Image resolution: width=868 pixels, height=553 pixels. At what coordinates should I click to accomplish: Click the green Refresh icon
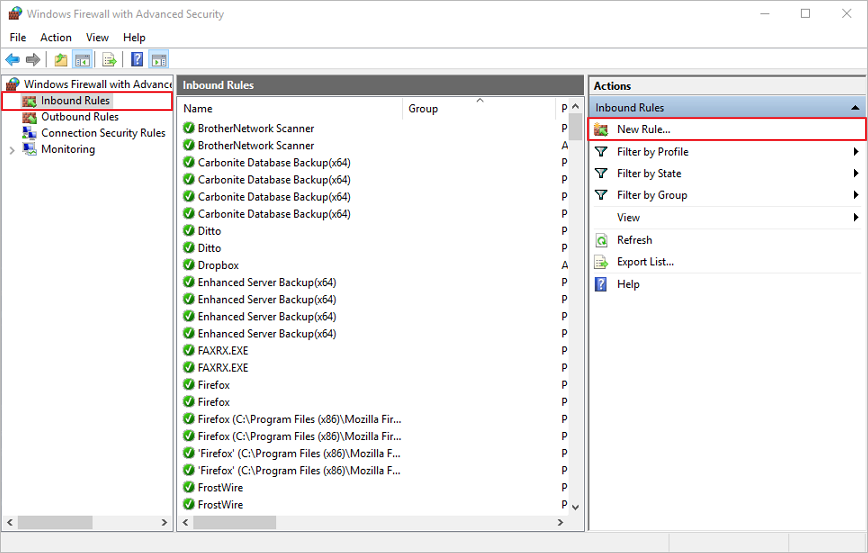(x=601, y=240)
